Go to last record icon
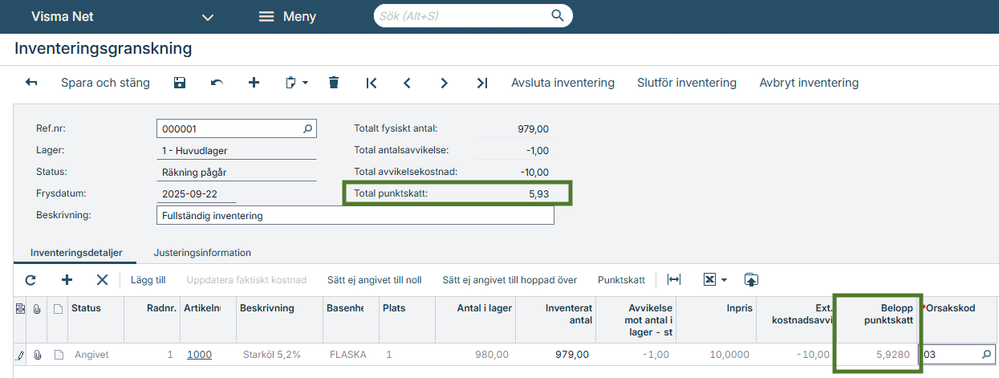 point(482,83)
